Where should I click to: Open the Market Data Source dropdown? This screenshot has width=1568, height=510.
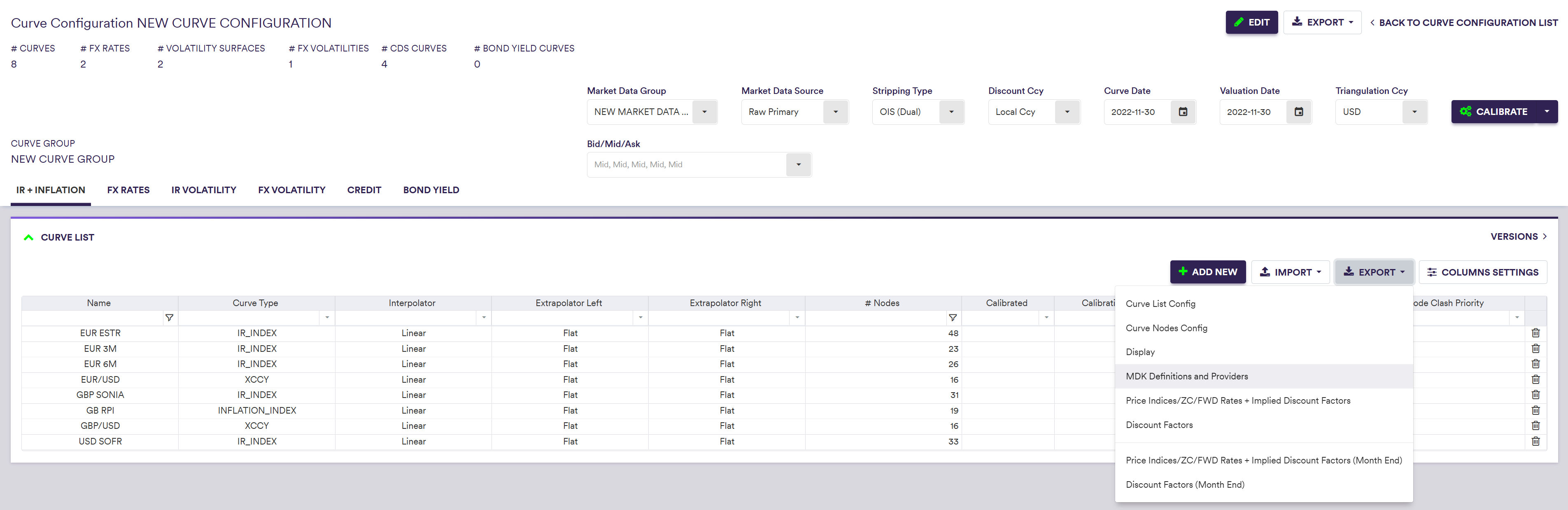[x=835, y=112]
